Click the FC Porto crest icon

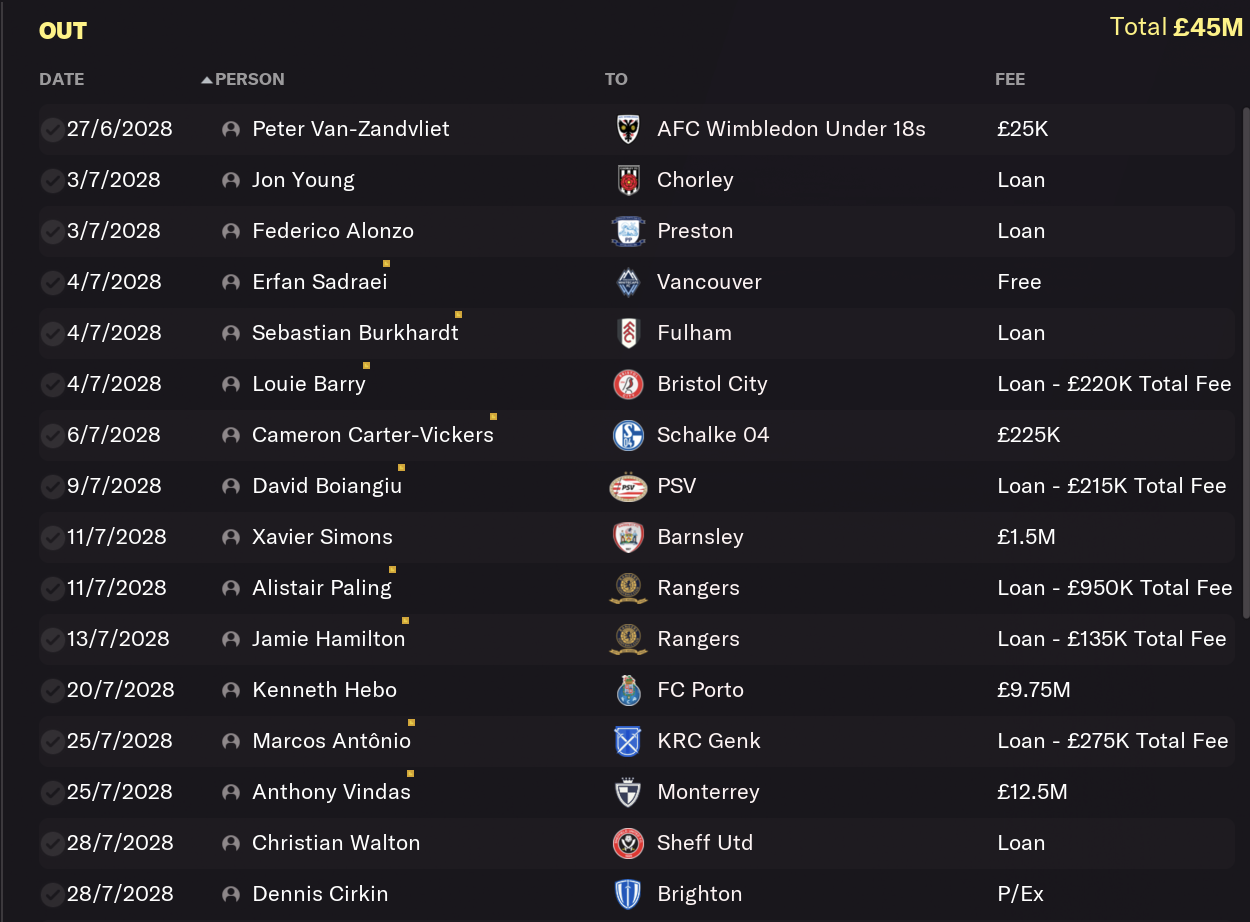pos(628,690)
